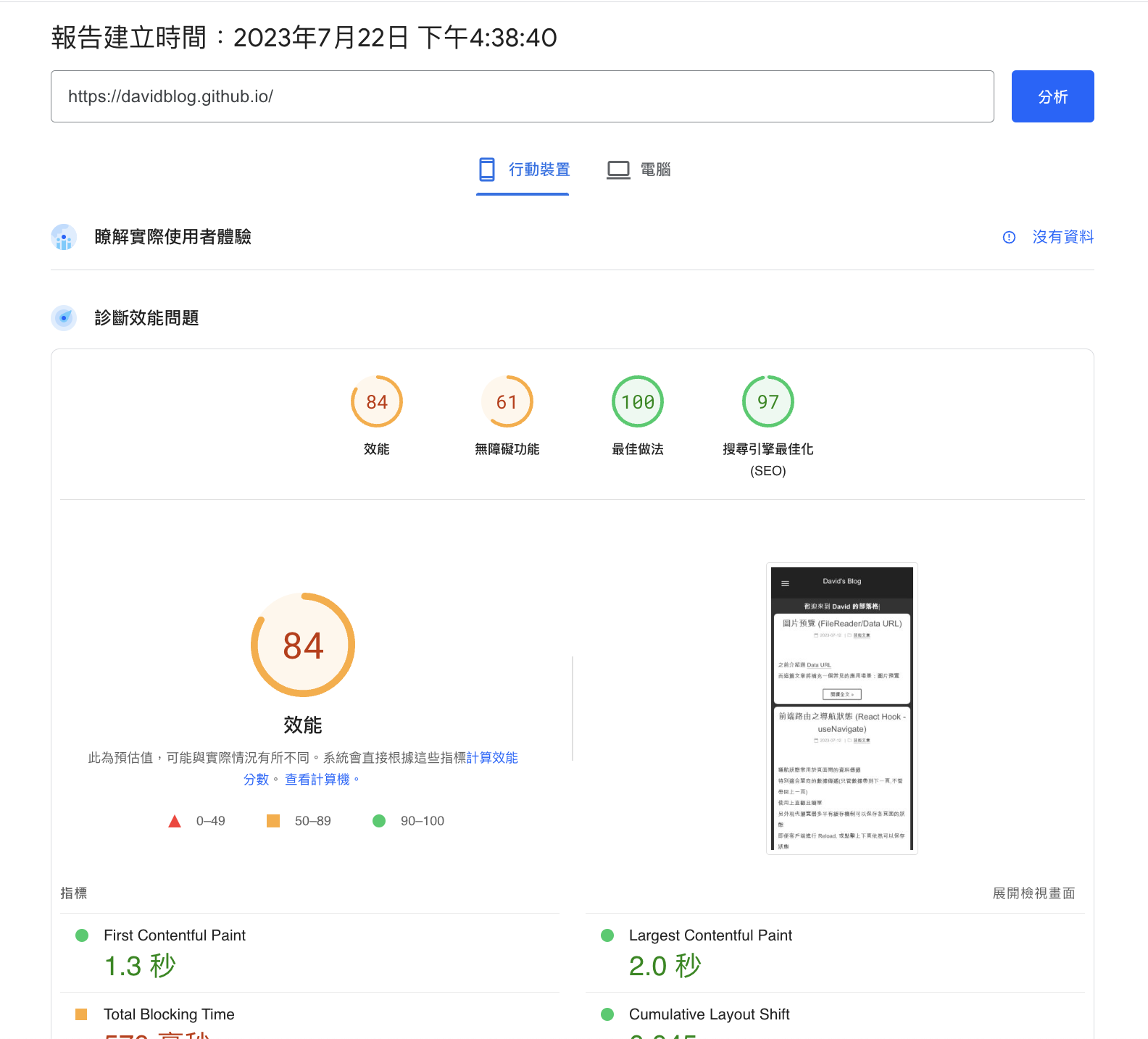Focus the URL input field
1148x1039 pixels.
(x=522, y=96)
